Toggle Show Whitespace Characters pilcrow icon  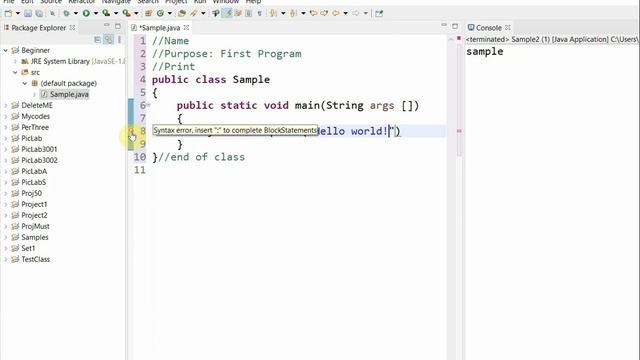tap(259, 13)
